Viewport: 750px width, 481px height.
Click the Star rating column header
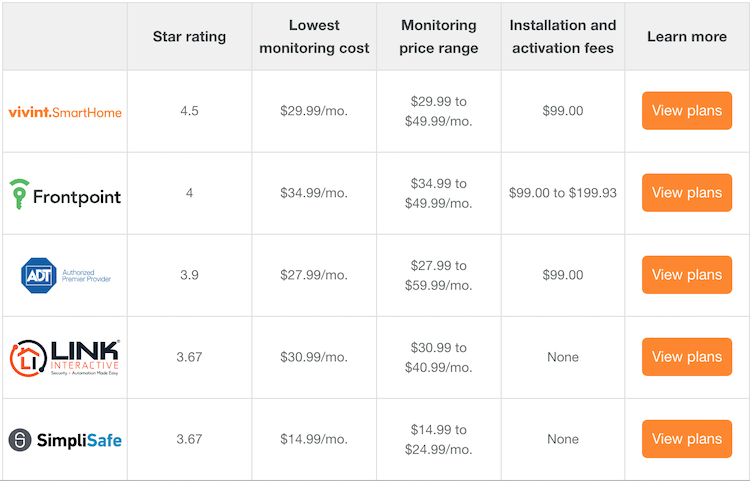point(189,37)
